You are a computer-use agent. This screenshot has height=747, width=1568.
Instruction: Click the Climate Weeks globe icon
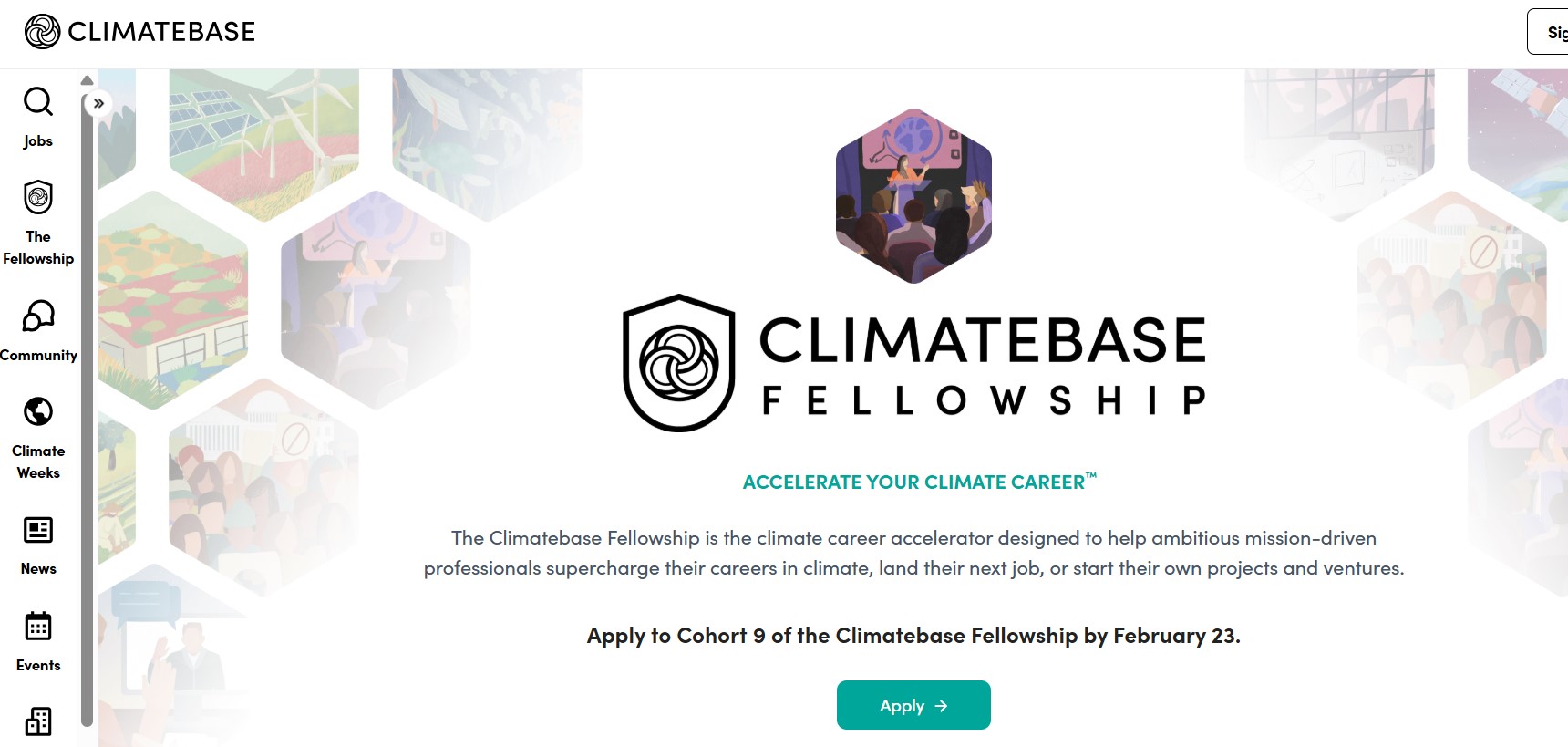(37, 410)
